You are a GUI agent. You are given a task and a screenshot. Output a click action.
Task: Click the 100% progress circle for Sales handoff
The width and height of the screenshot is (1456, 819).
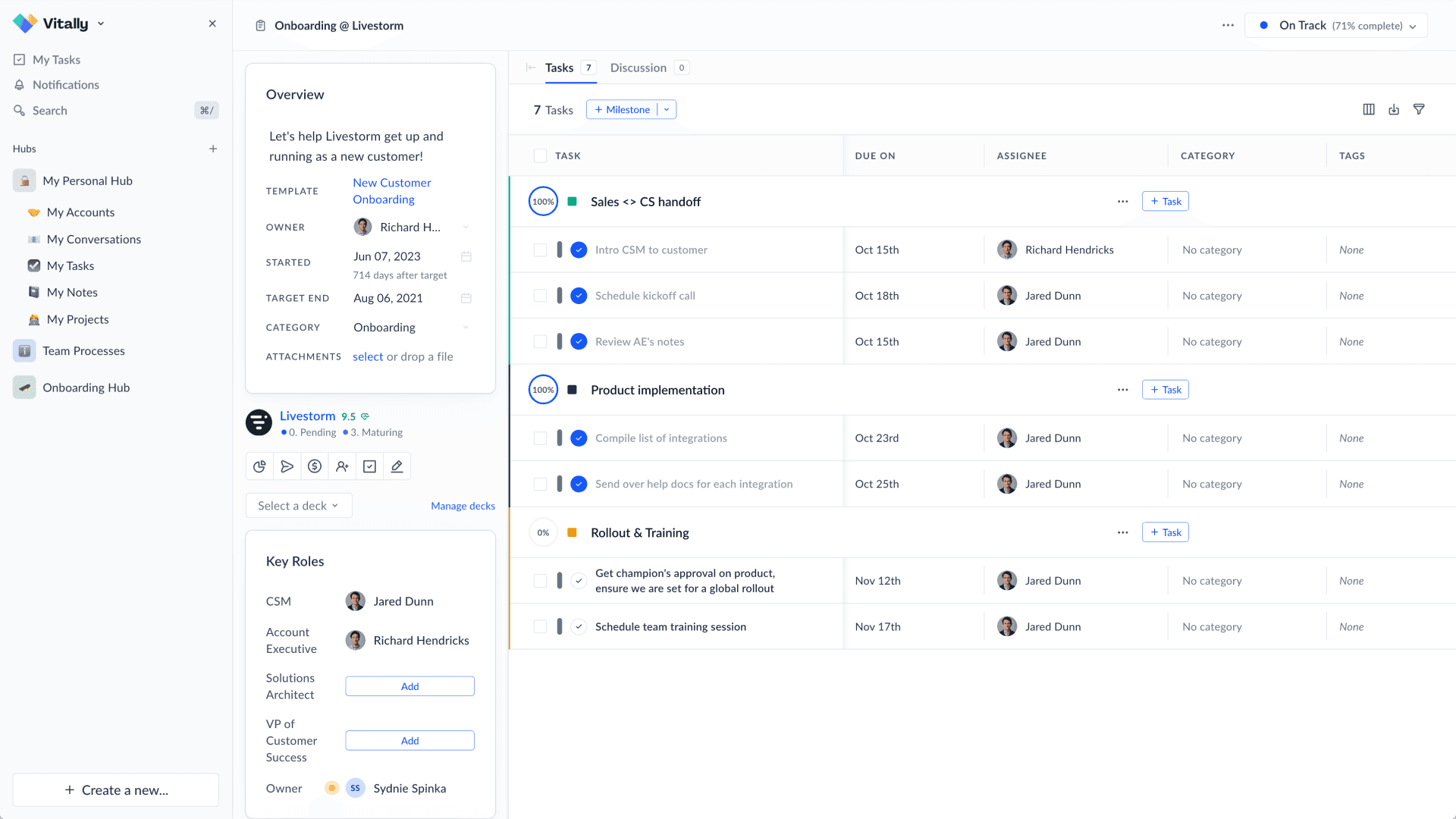543,202
